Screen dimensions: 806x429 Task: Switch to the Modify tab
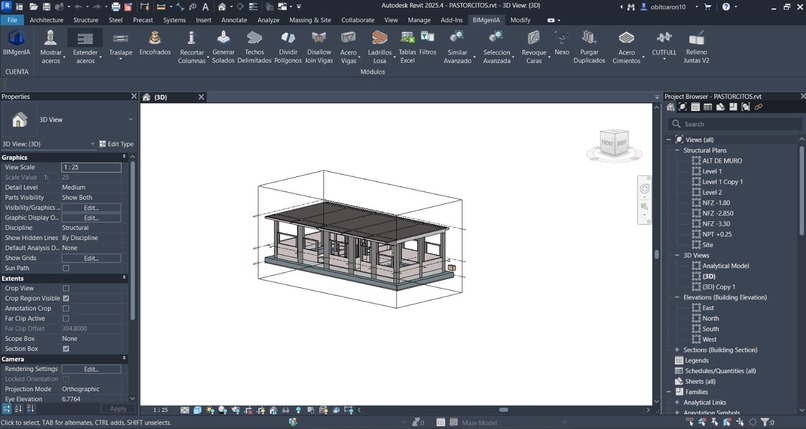(520, 20)
